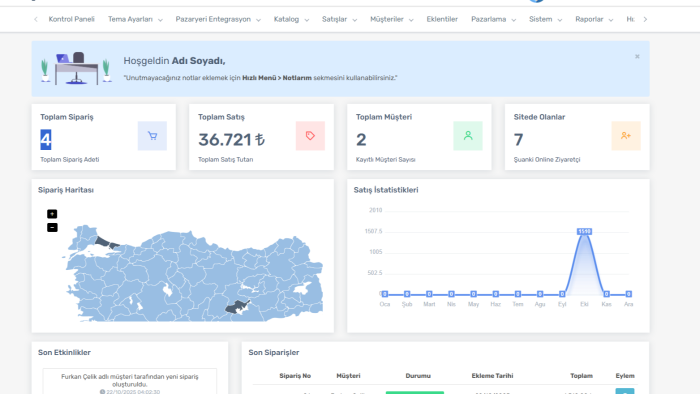Click the Toplam Müşteri value 2
The image size is (700, 394).
pyautogui.click(x=361, y=140)
